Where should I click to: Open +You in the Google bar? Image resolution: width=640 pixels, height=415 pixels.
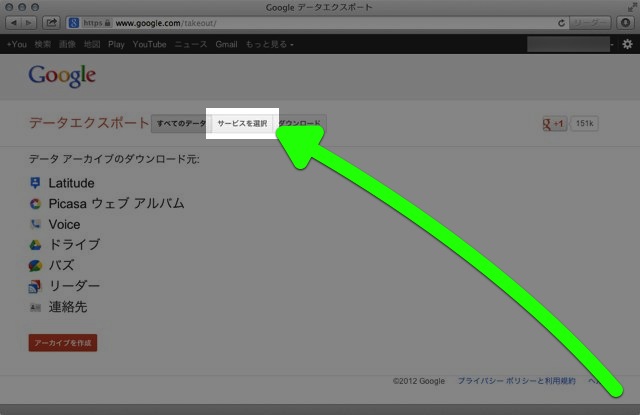tap(17, 44)
